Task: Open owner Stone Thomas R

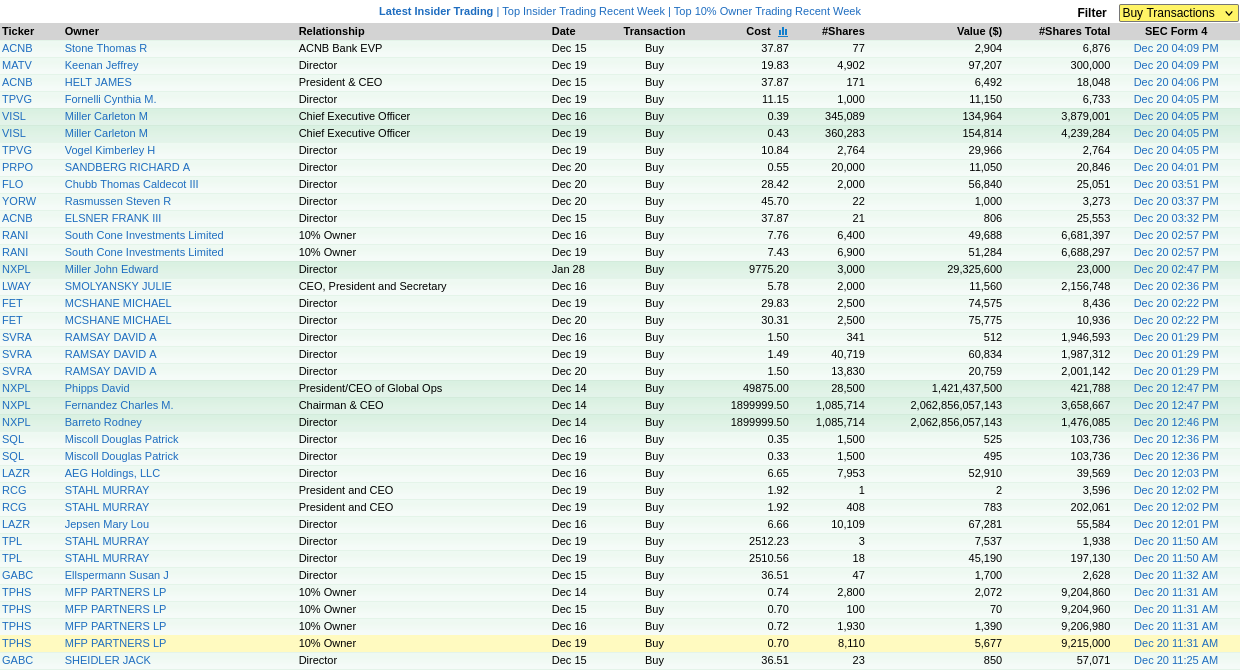Action: (106, 48)
